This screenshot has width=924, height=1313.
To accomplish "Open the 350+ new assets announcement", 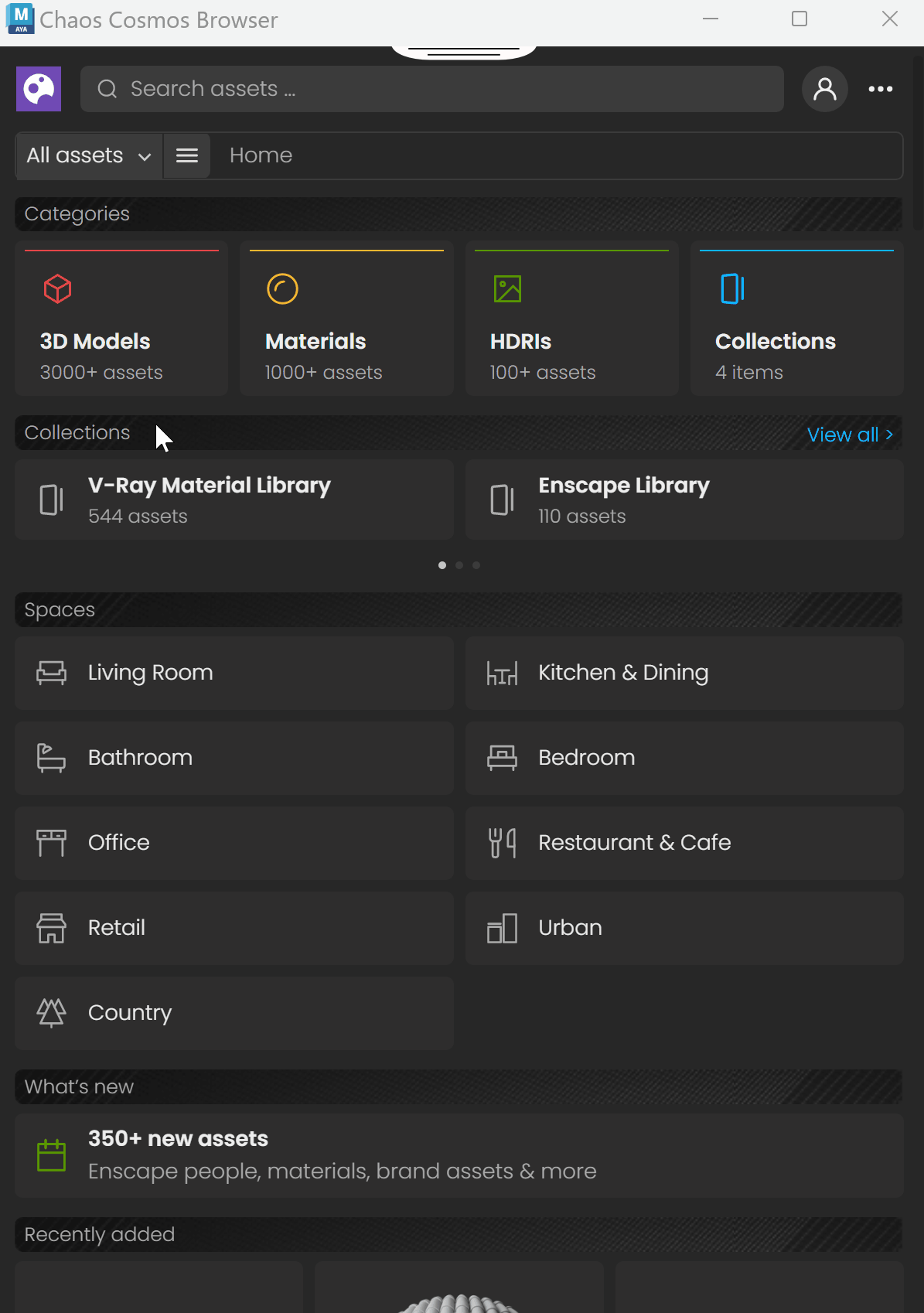I will [459, 1155].
